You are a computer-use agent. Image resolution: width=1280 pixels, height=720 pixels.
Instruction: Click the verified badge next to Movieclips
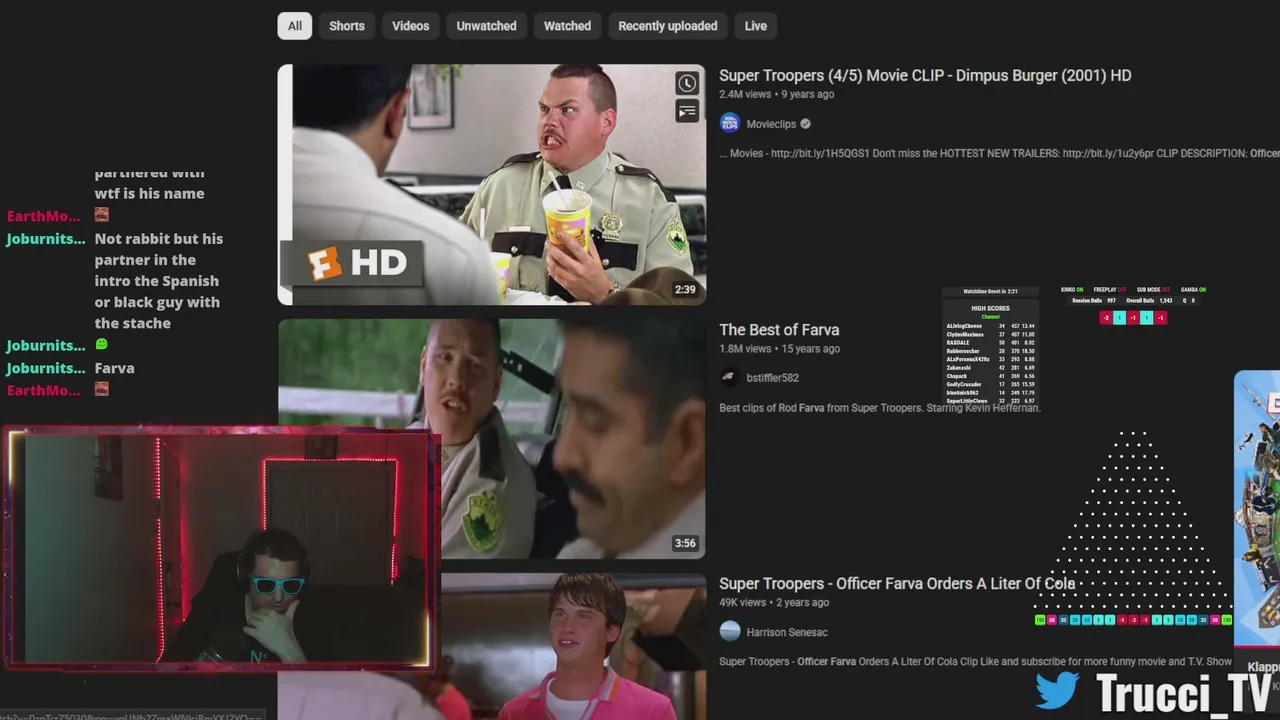[x=805, y=124]
